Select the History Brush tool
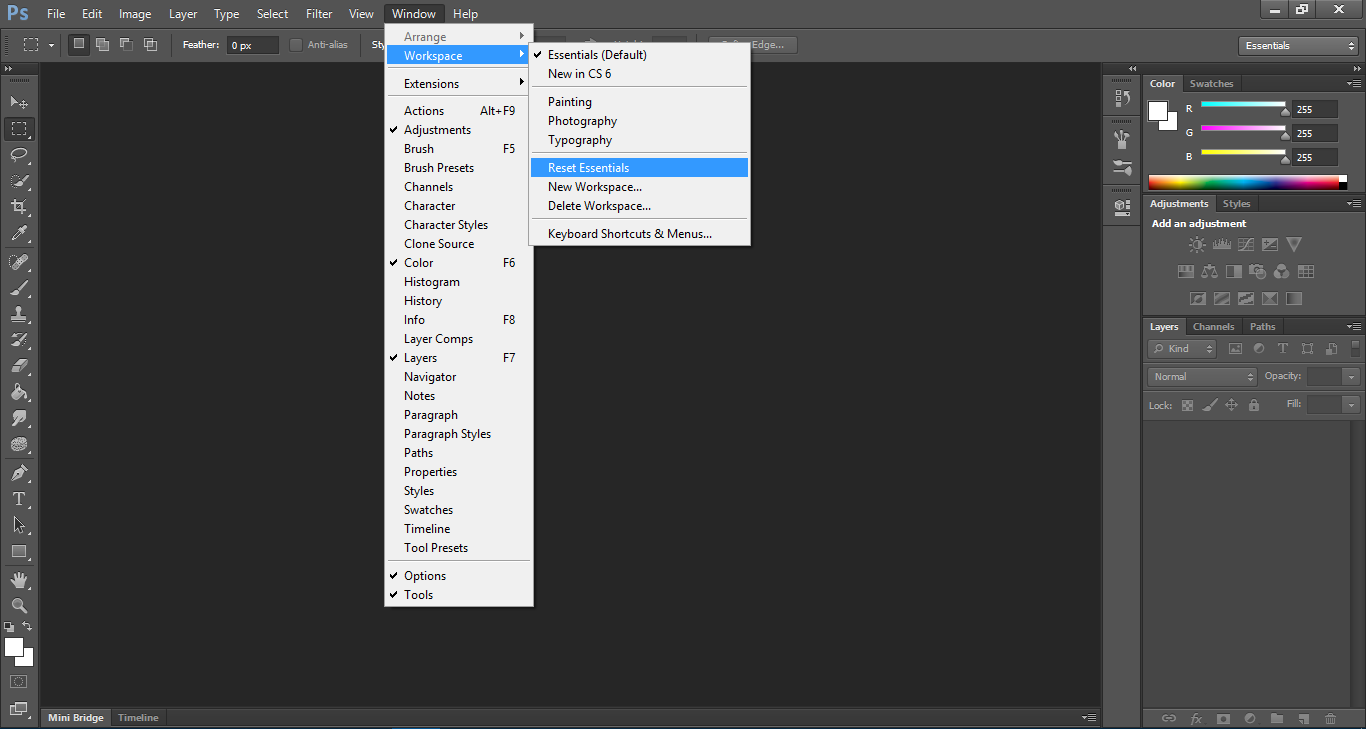 (19, 340)
